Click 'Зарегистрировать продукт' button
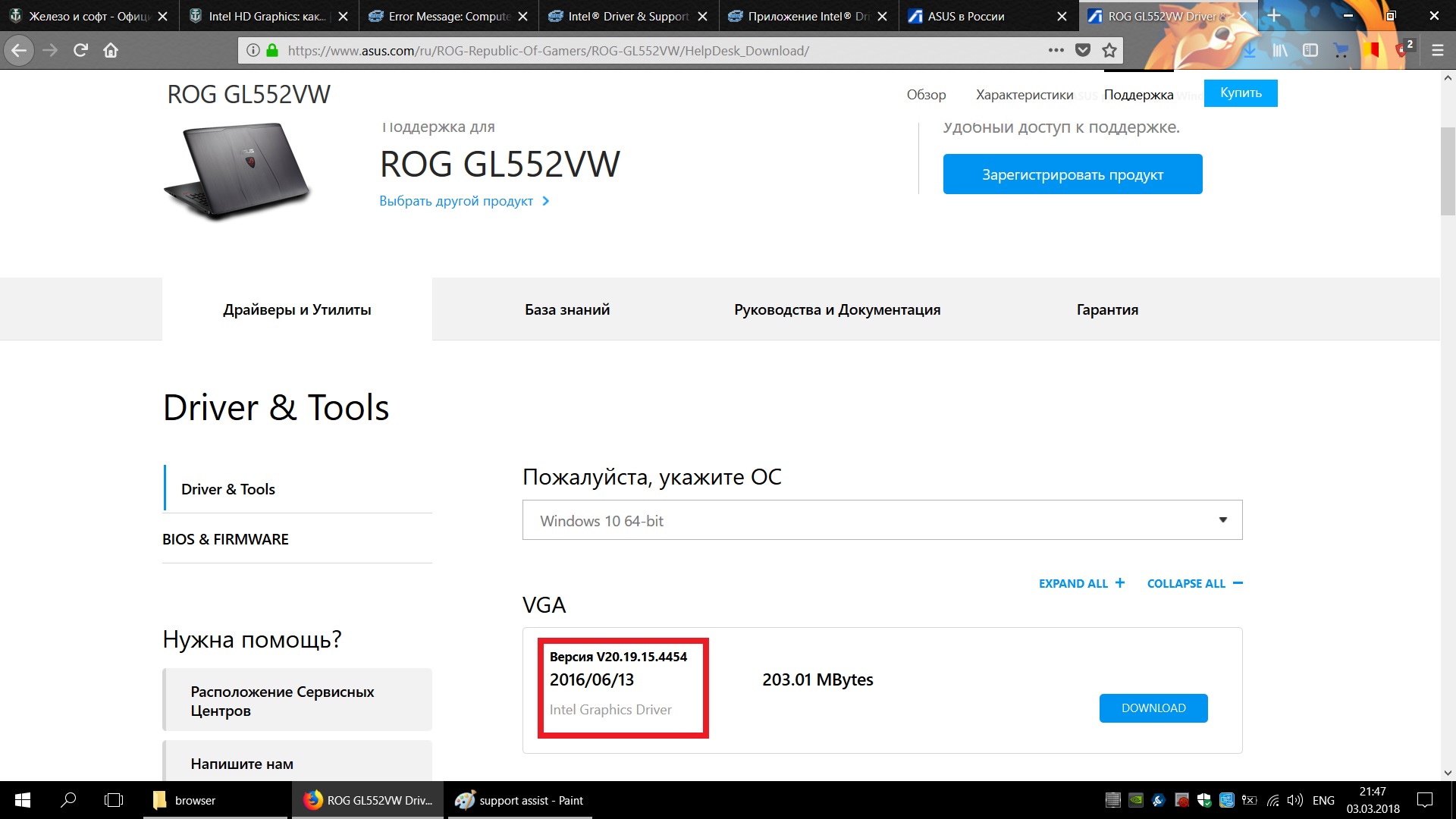Viewport: 1456px width, 819px height. tap(1072, 174)
